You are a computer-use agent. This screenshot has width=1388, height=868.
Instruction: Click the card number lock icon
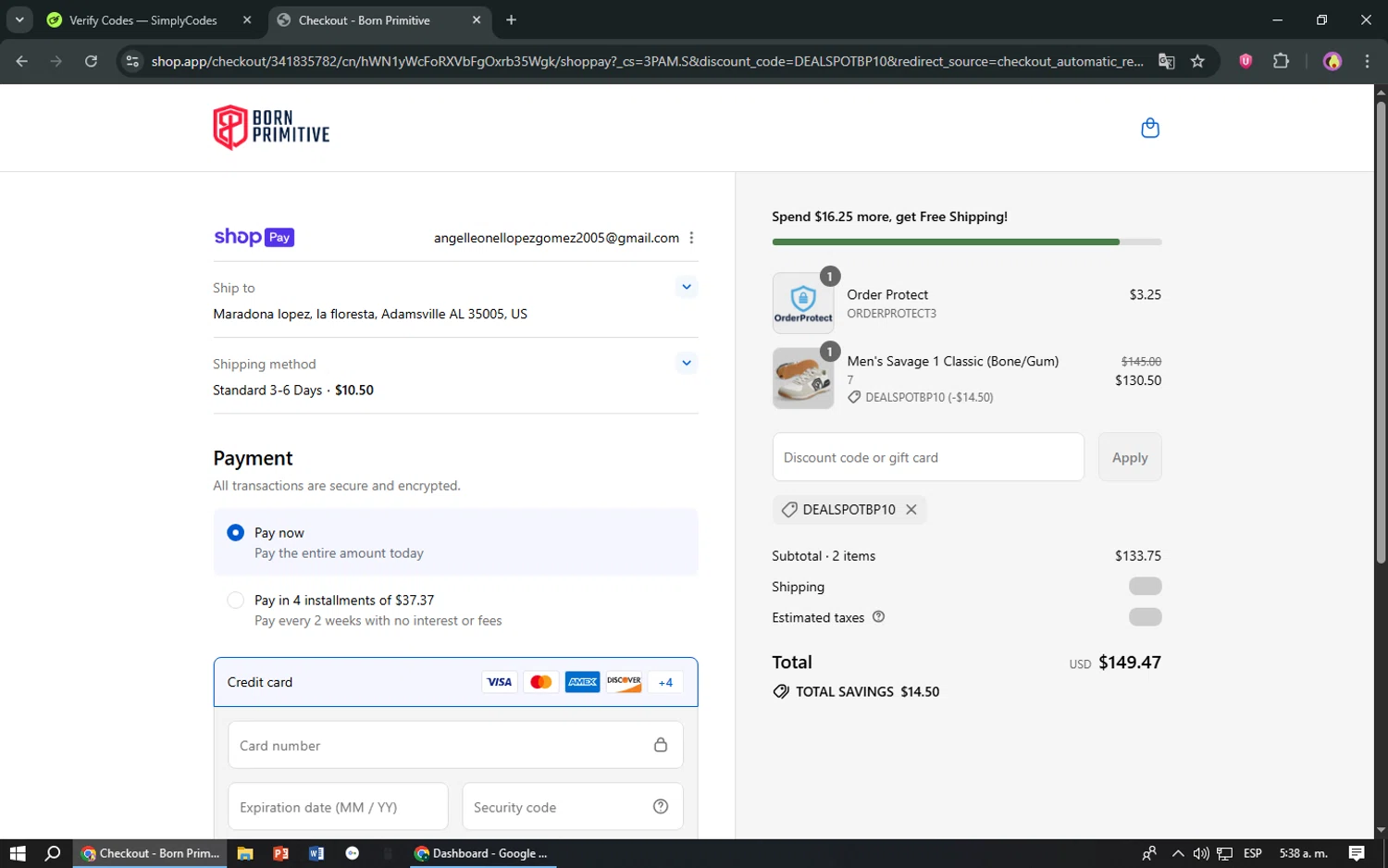pos(661,745)
